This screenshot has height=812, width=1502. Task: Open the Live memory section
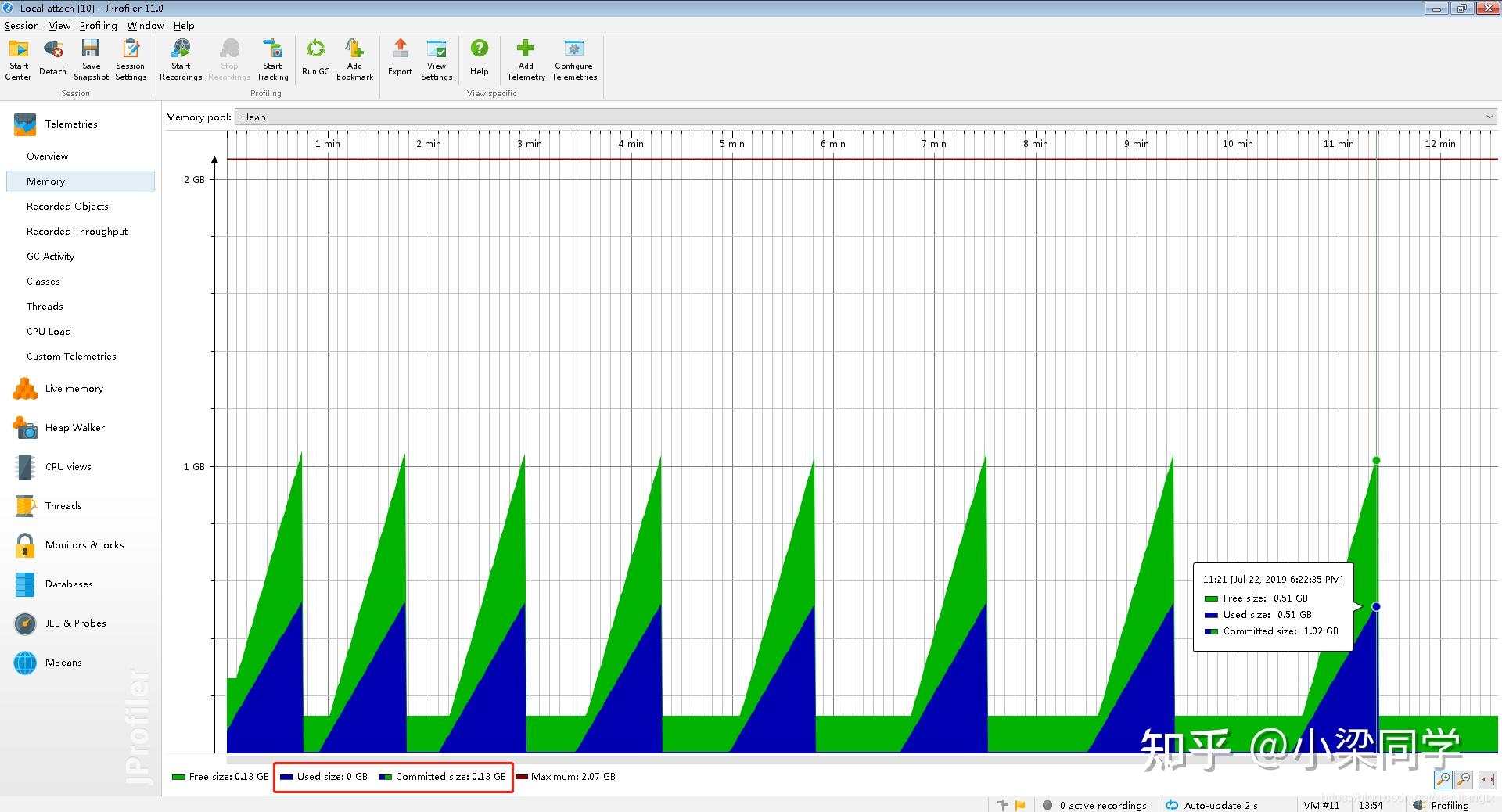[x=74, y=389]
